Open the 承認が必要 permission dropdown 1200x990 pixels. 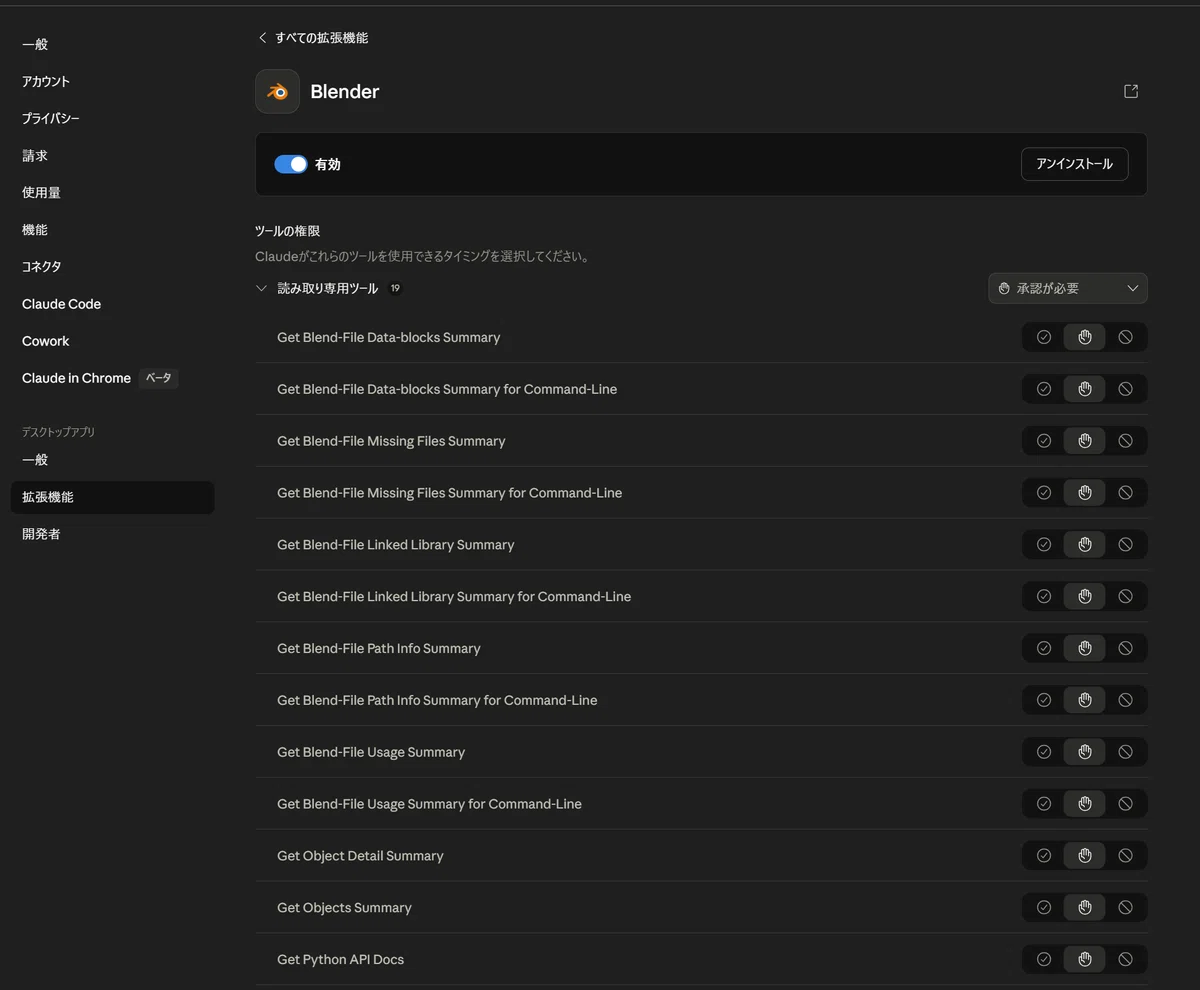pyautogui.click(x=1068, y=288)
